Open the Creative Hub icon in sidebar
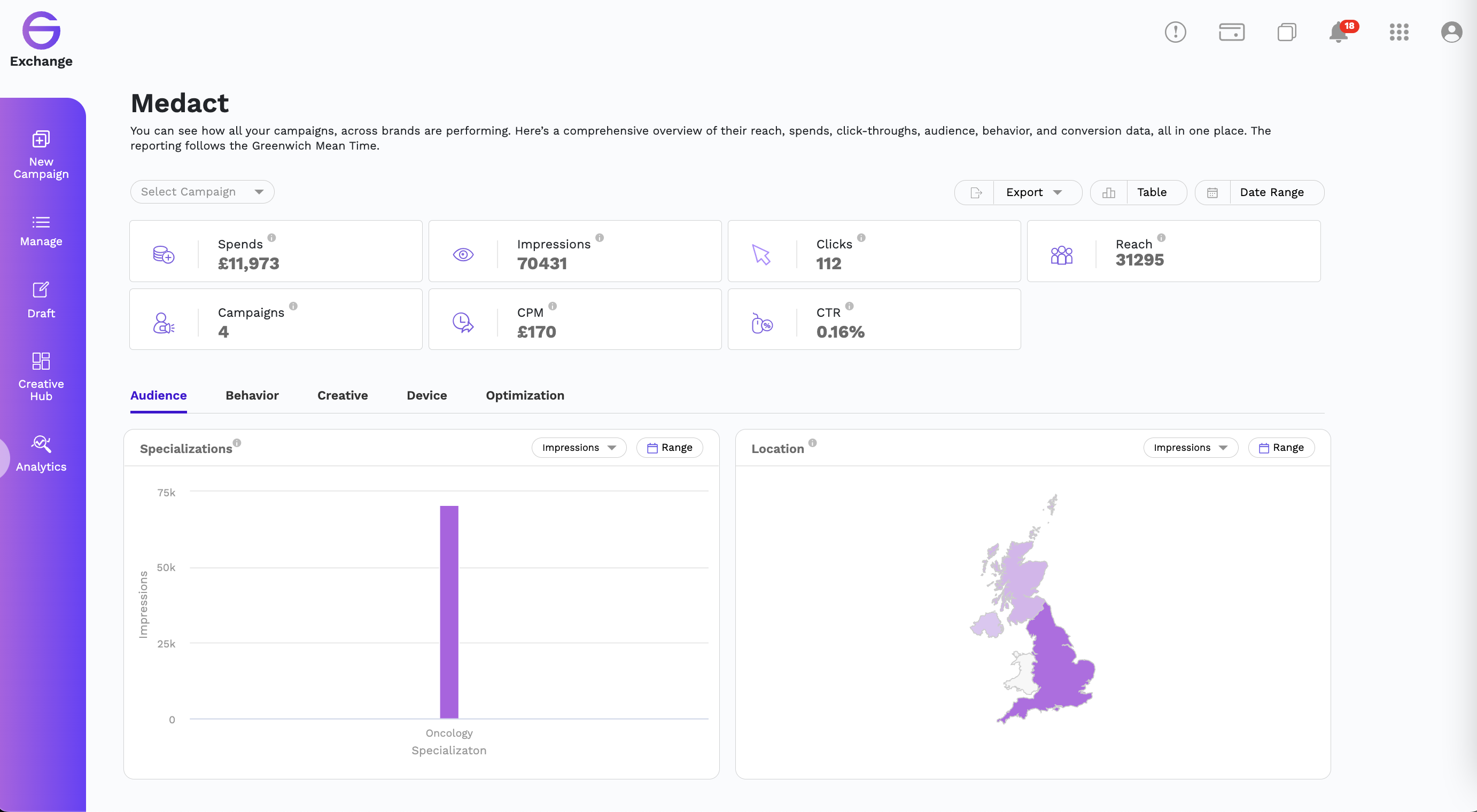The height and width of the screenshot is (812, 1477). (x=41, y=361)
